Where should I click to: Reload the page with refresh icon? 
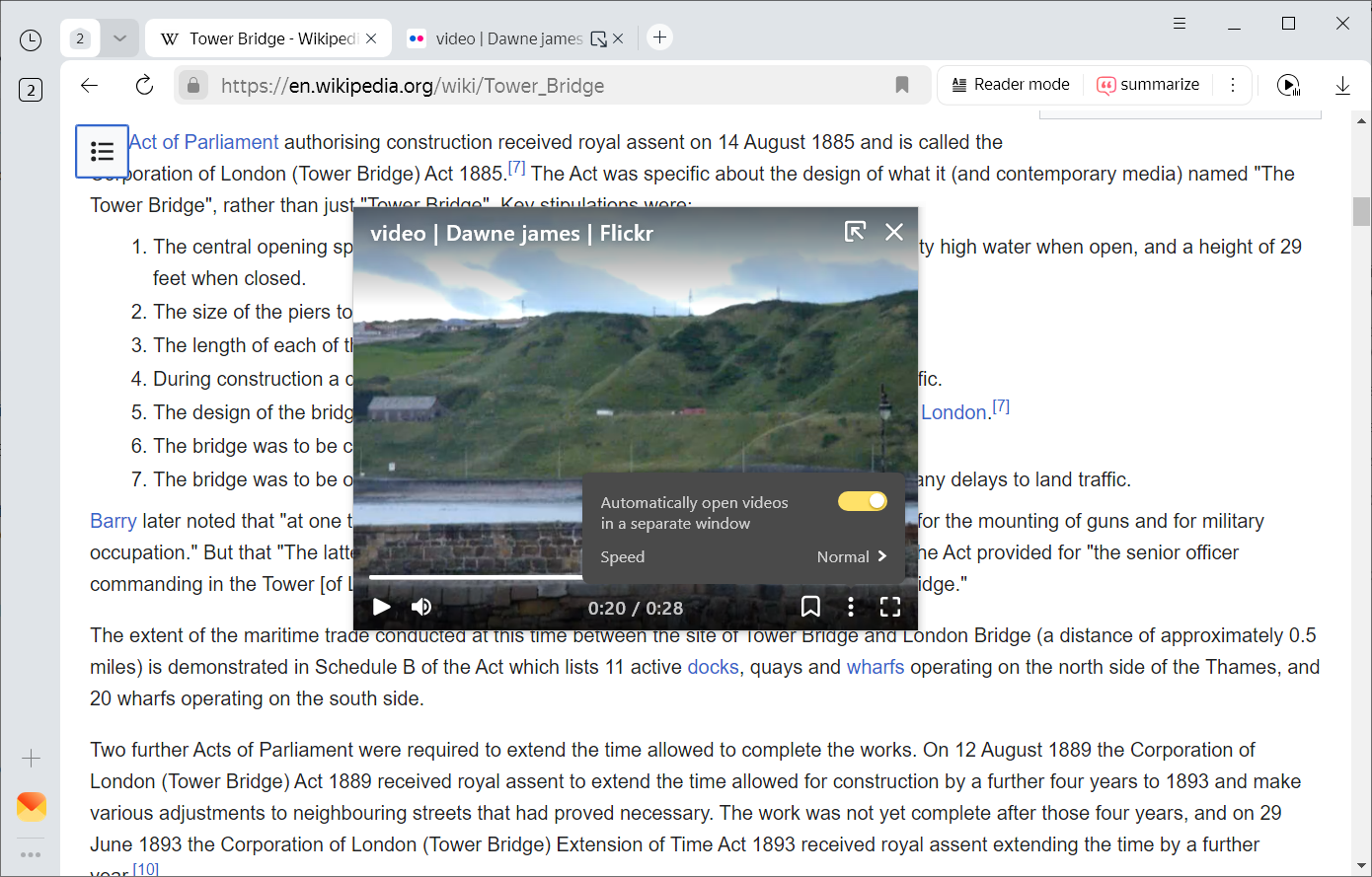click(x=145, y=86)
